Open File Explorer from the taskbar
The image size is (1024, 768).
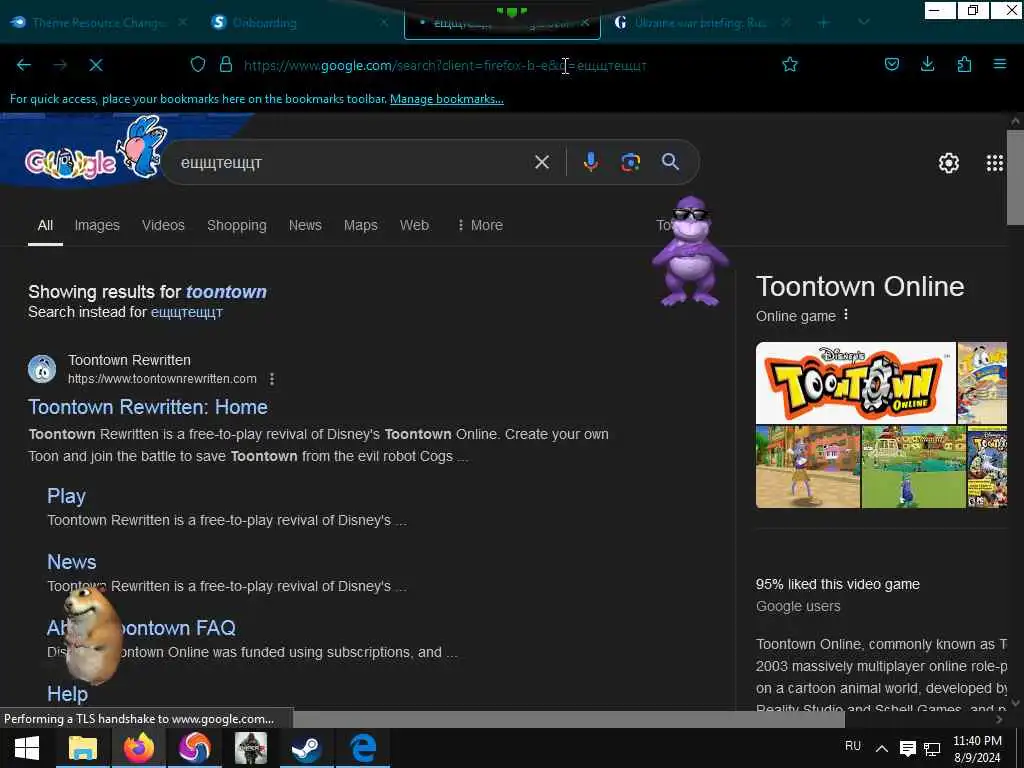pos(83,748)
